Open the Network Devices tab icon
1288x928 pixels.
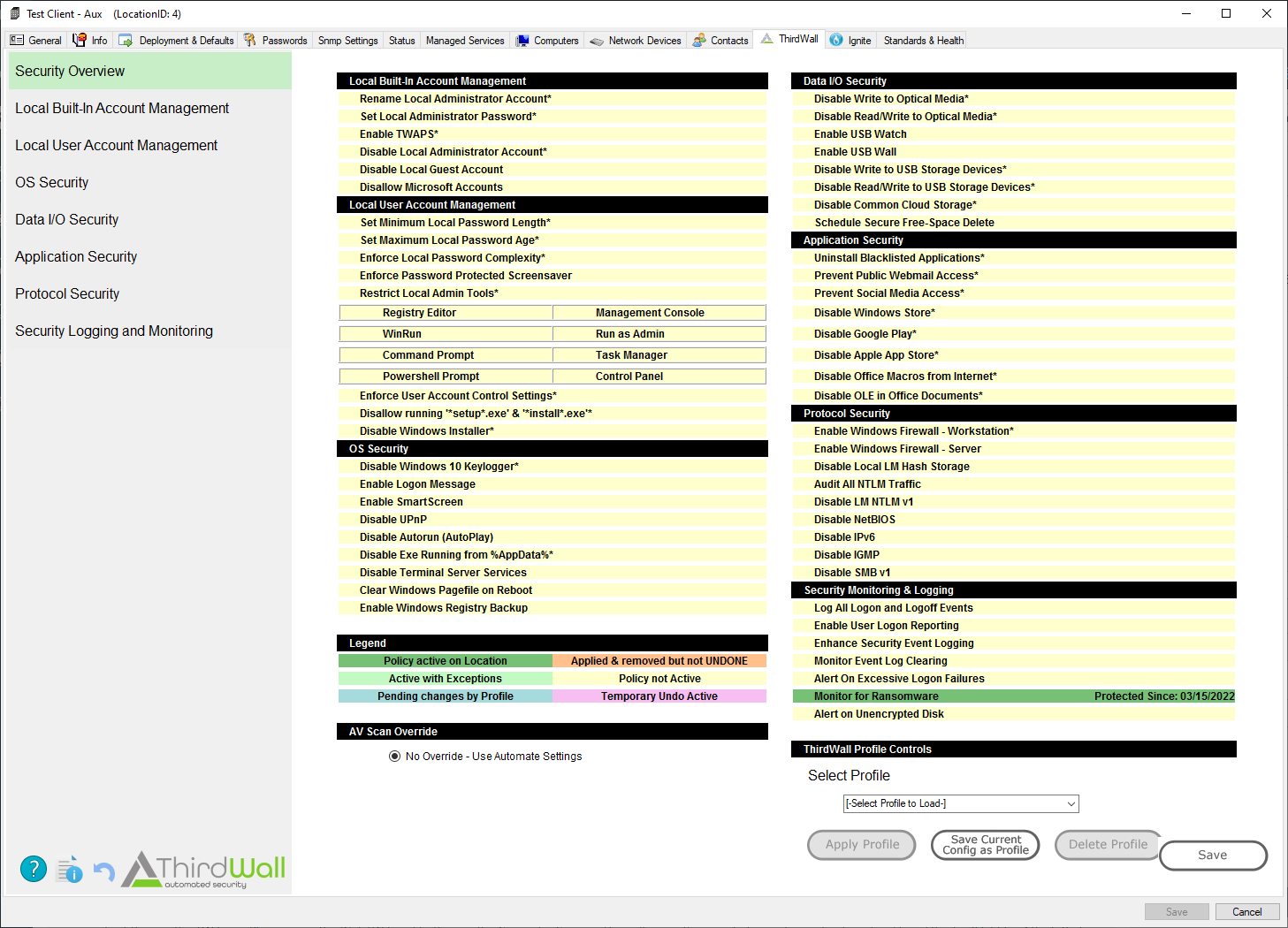(x=597, y=41)
